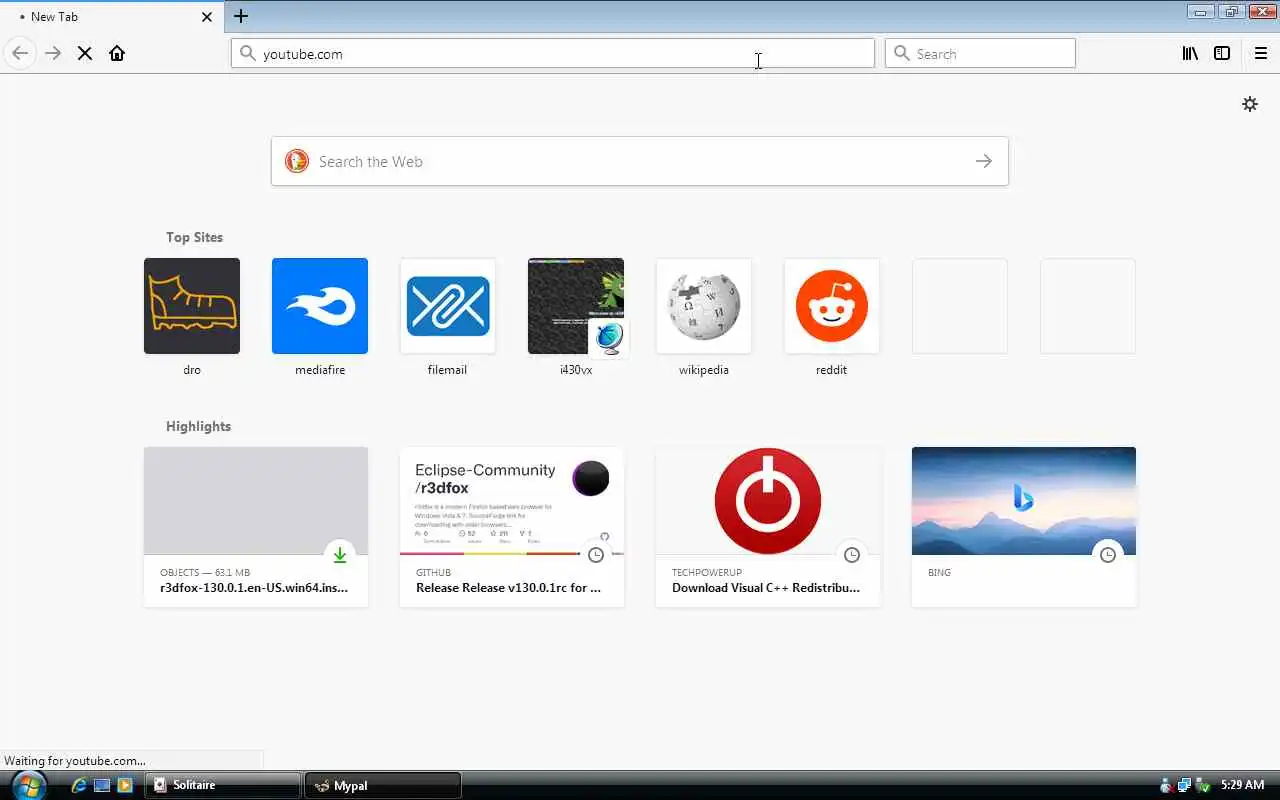Open the r3dfox-130.0.1 installer download highlight

pos(256,527)
